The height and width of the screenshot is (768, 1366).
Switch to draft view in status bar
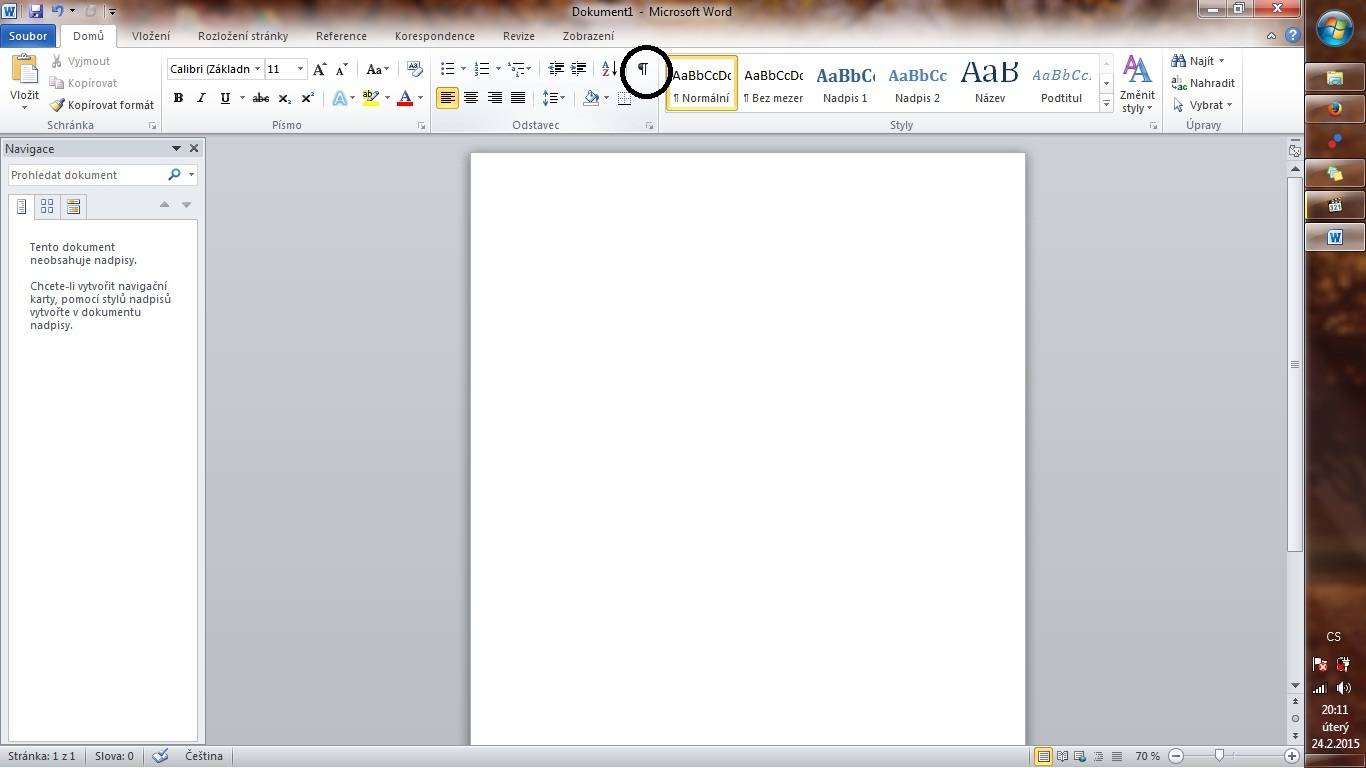1116,757
